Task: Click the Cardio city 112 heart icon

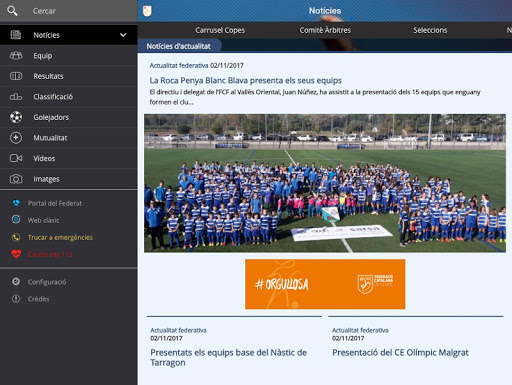Action: coord(16,254)
